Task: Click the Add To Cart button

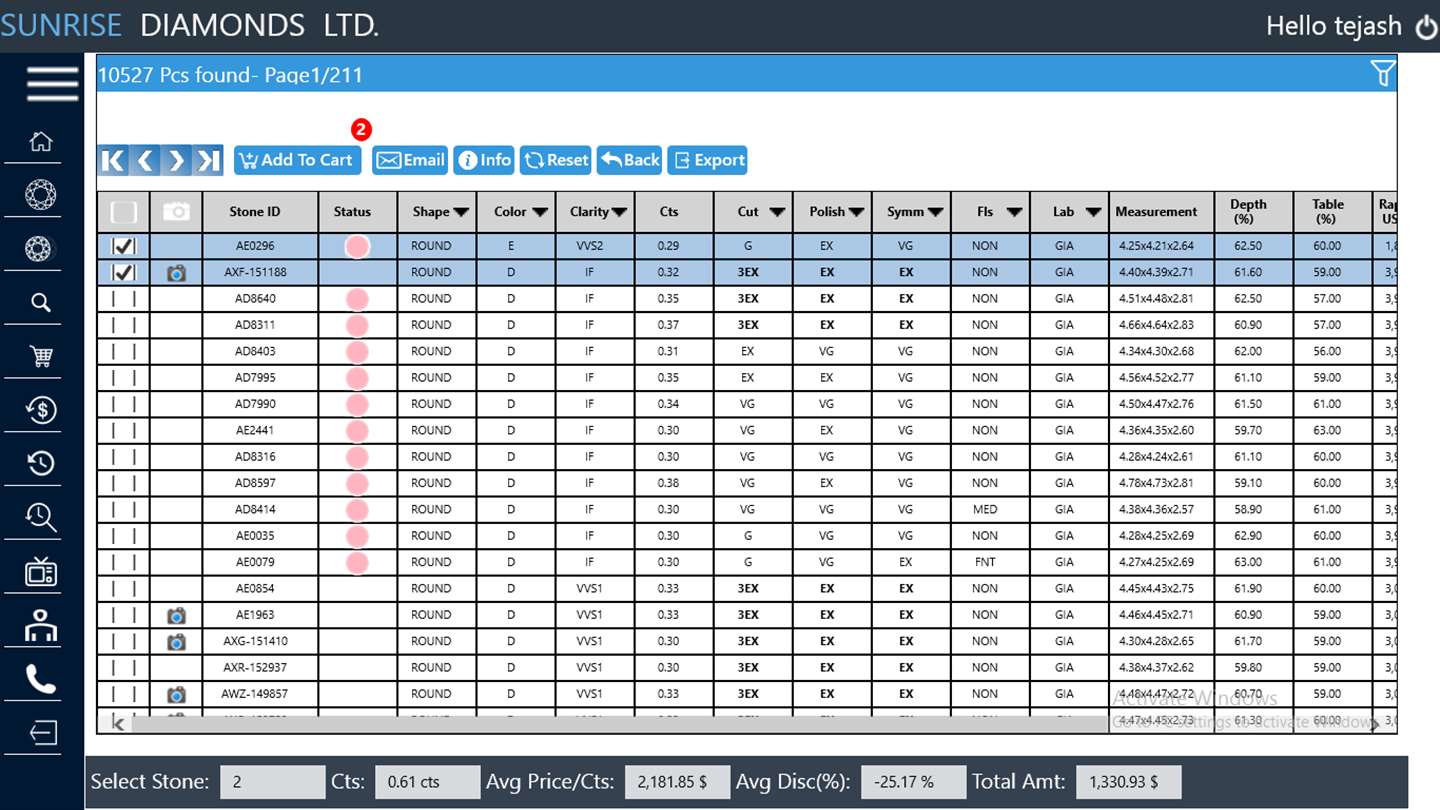Action: [297, 160]
